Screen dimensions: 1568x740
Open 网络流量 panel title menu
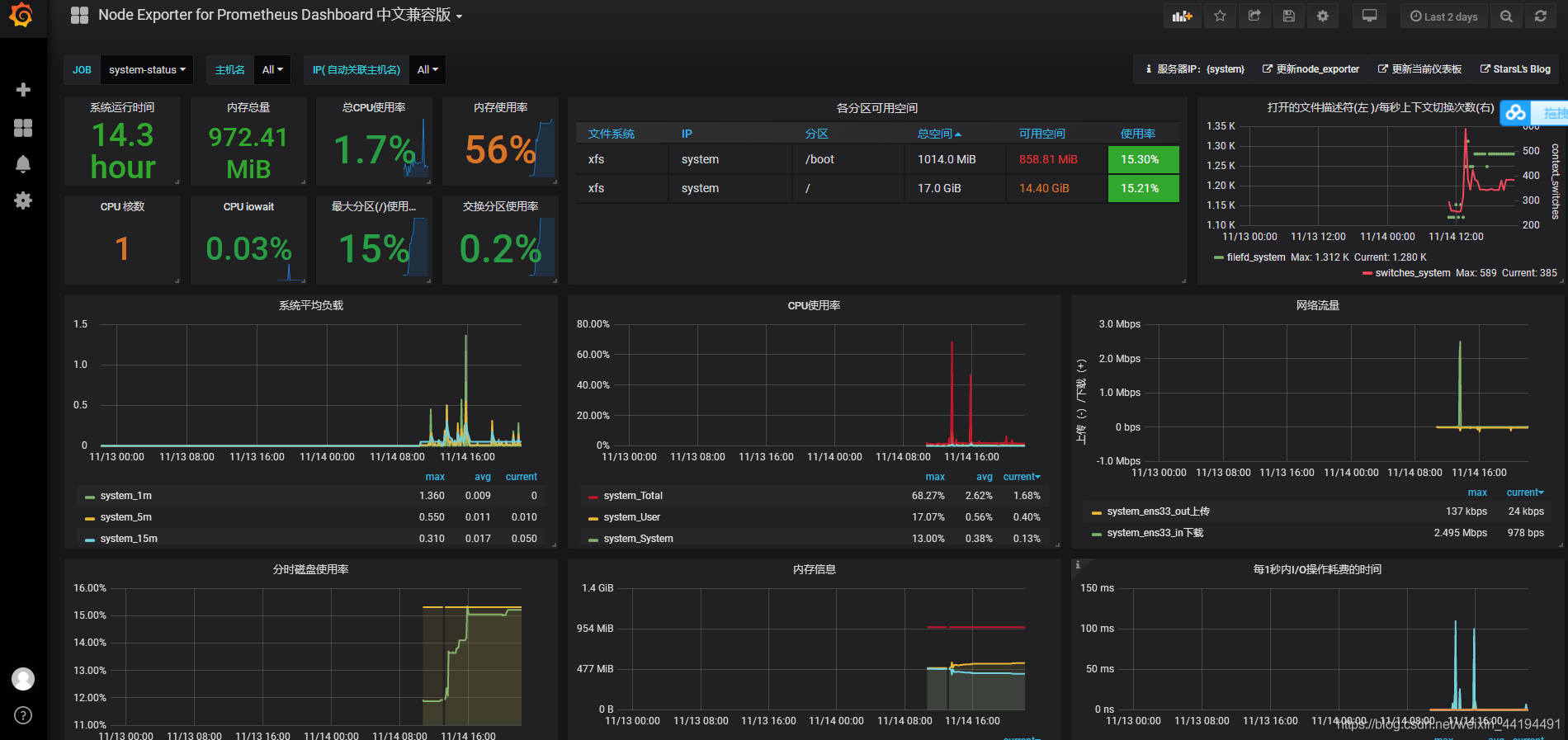pos(1318,305)
